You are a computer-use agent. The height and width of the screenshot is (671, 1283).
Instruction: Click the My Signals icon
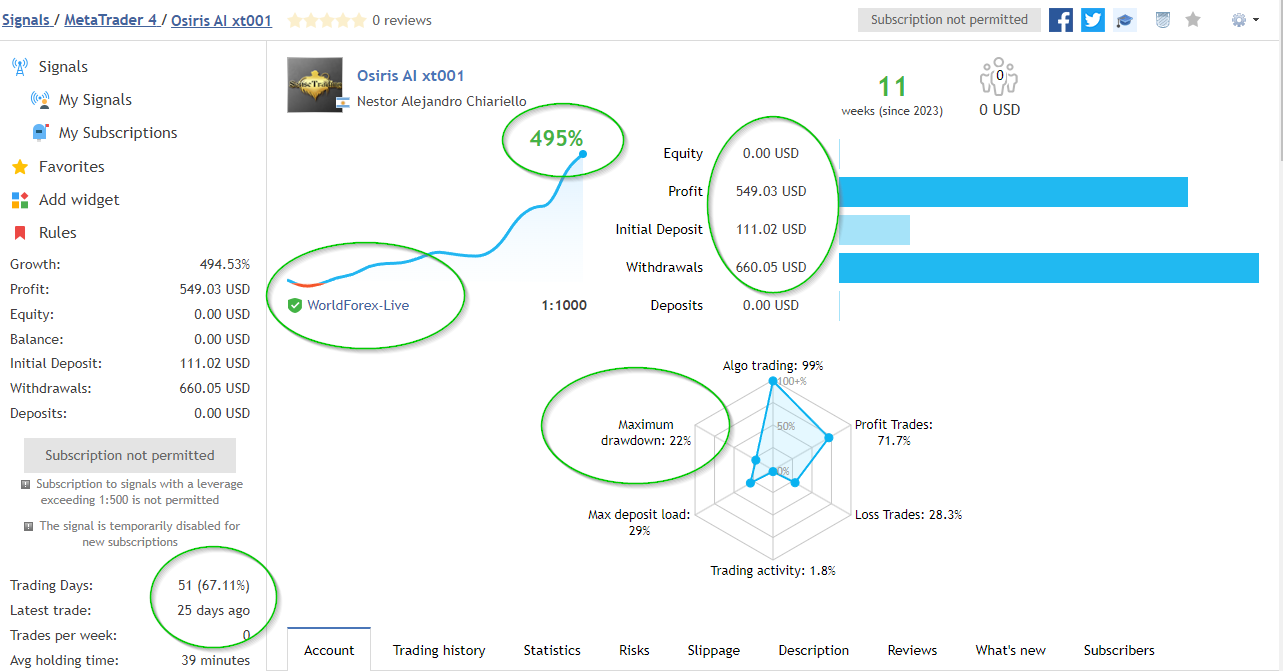(x=40, y=100)
